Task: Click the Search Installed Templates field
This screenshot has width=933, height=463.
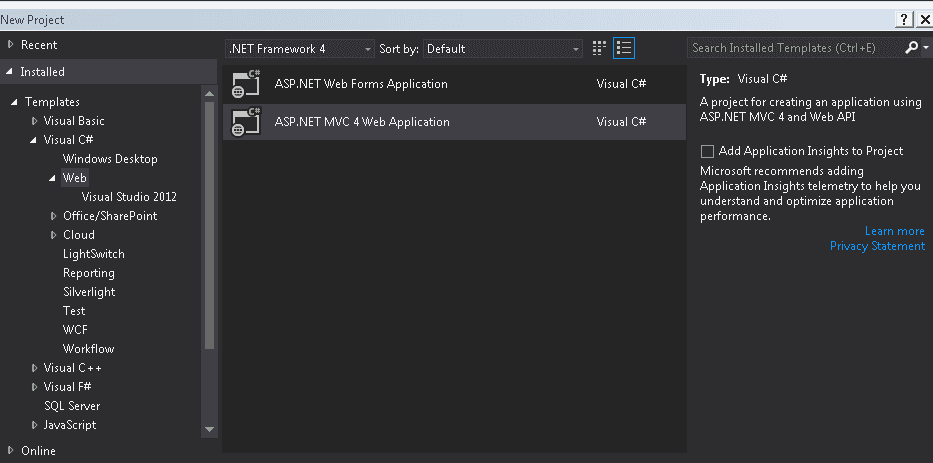Action: click(x=794, y=48)
